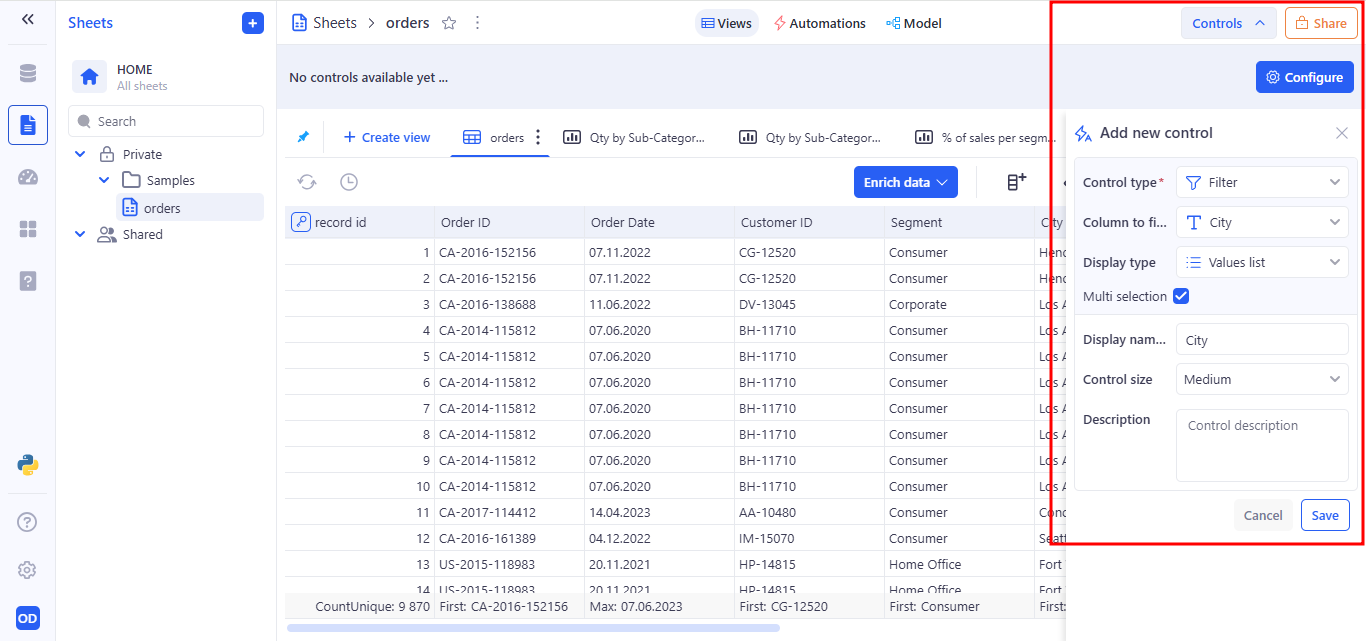Star the orders sheet as favorite
The width and height of the screenshot is (1366, 641).
coord(449,23)
